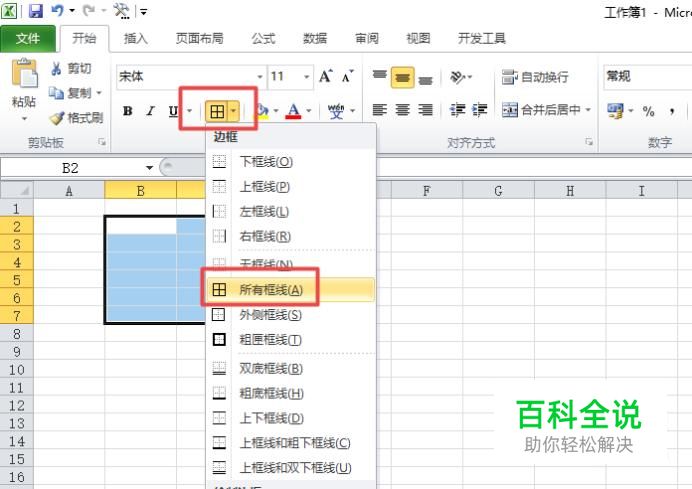The image size is (692, 489).
Task: Open the borders dropdown arrow
Action: point(233,111)
